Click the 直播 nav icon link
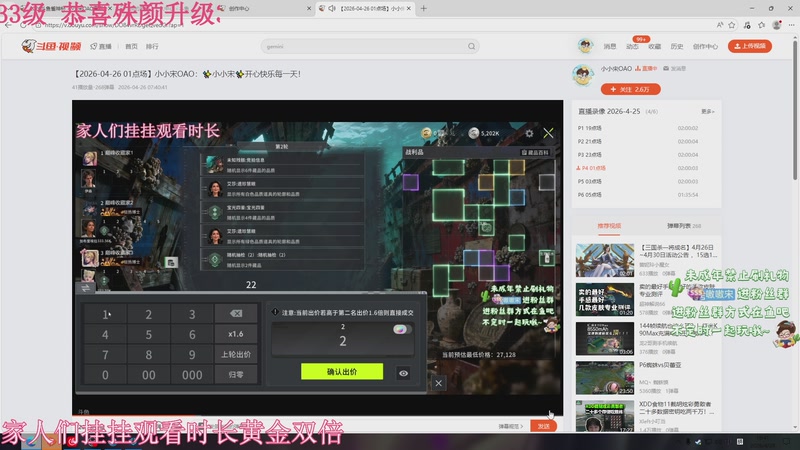 [101, 46]
